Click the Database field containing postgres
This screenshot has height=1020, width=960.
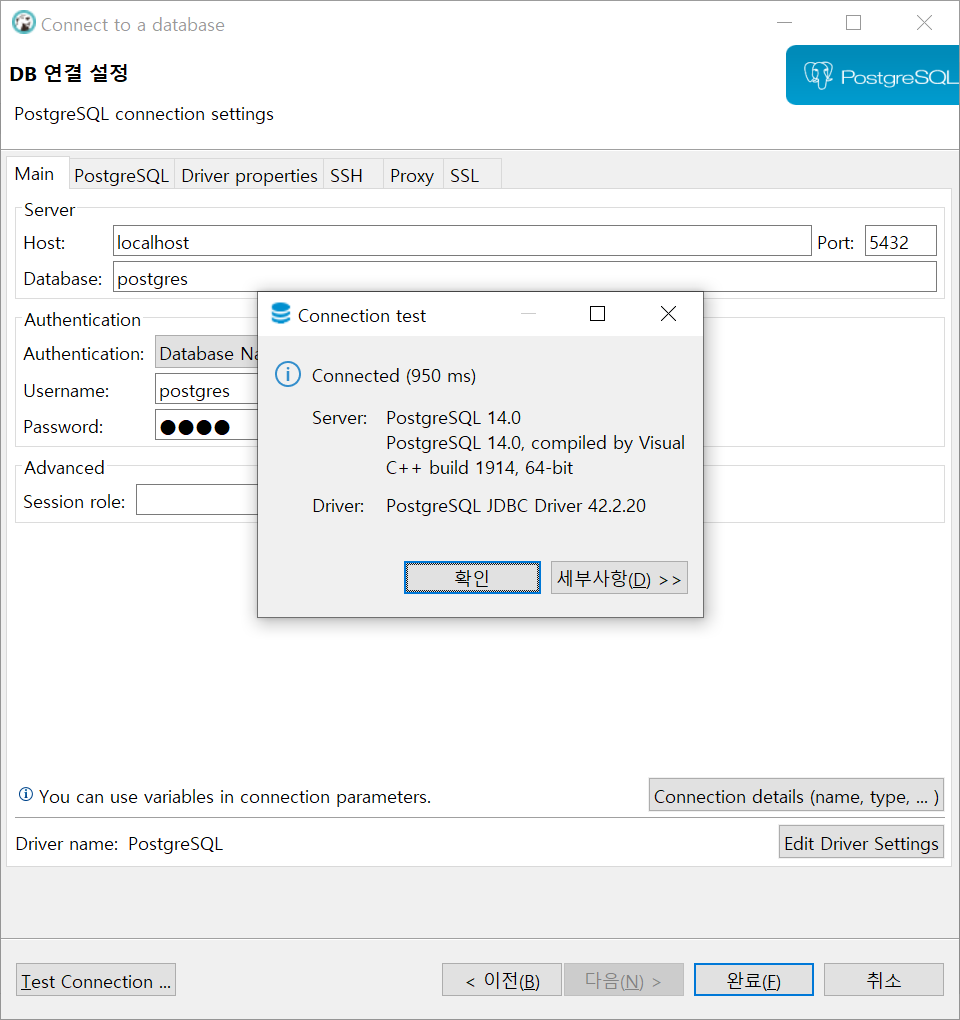tap(525, 277)
